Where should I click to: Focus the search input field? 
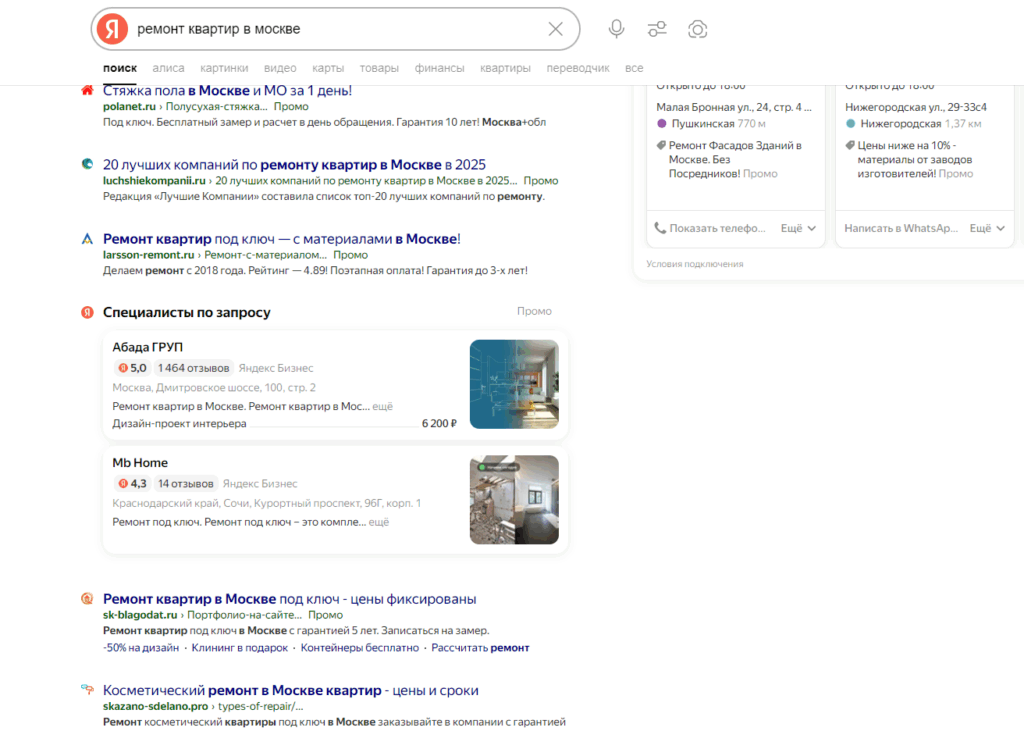336,29
